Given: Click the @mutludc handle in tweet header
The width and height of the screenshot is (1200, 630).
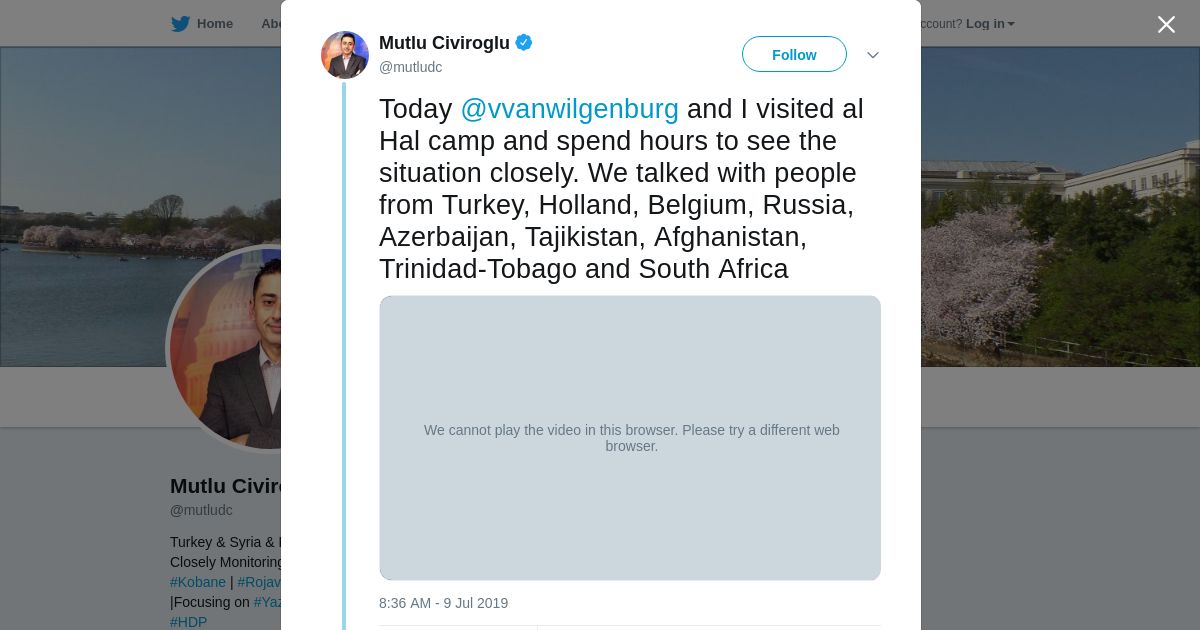Looking at the screenshot, I should coord(410,67).
